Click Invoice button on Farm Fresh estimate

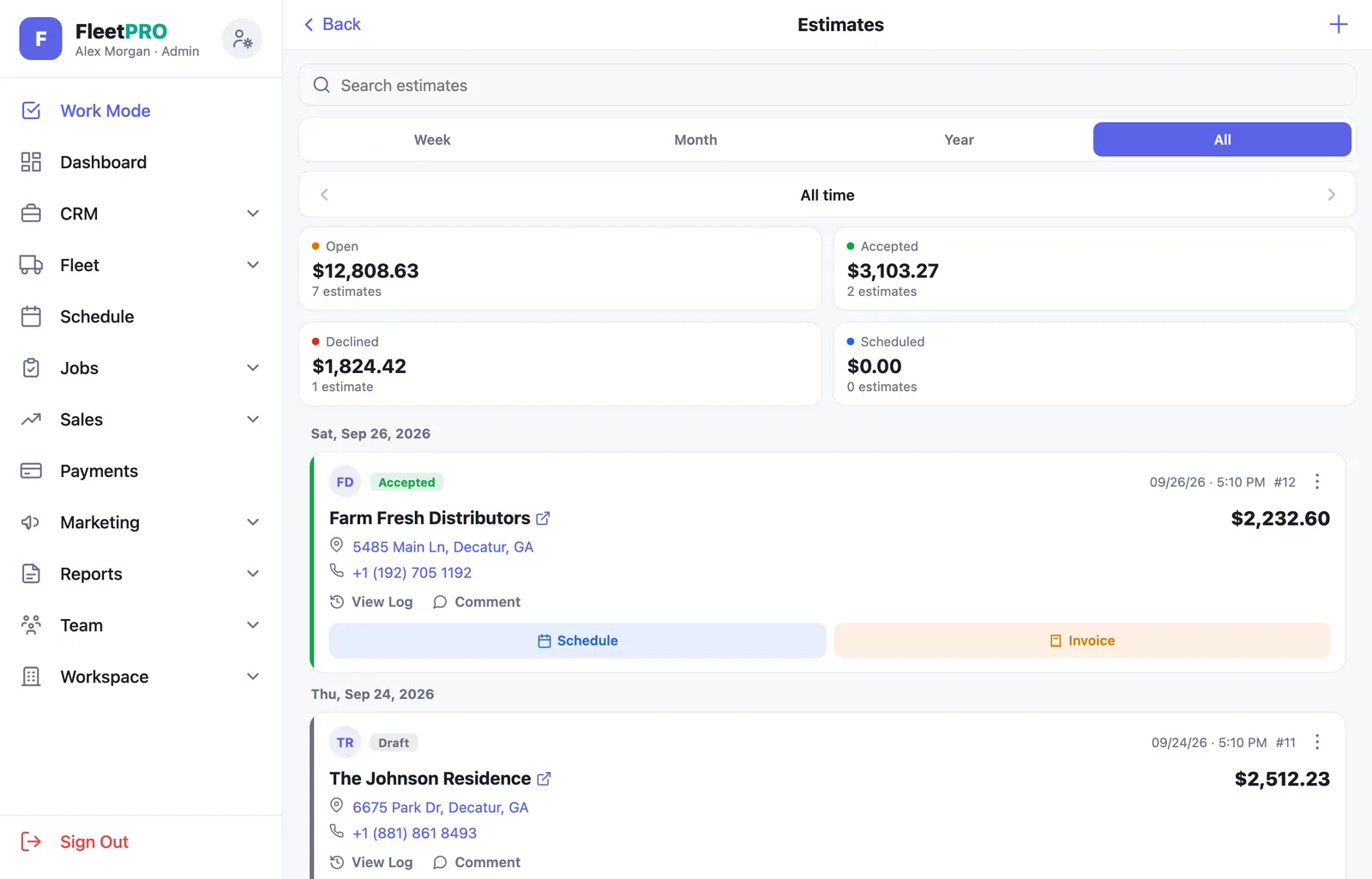click(x=1081, y=641)
